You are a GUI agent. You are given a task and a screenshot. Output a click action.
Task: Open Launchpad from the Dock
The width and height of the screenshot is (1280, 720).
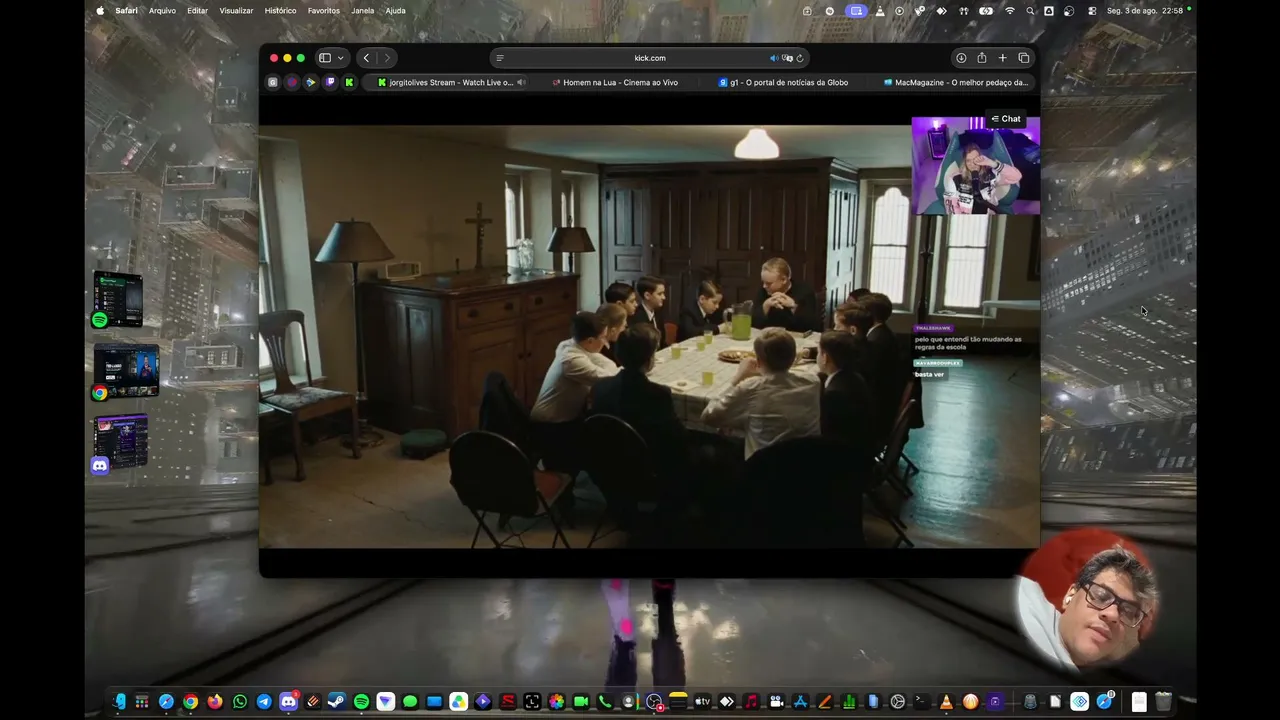pos(142,702)
